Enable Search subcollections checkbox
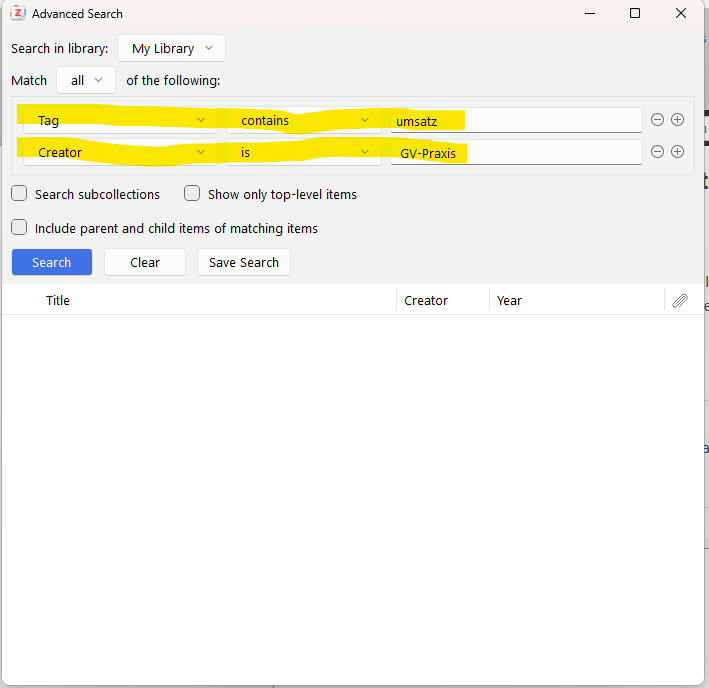709x688 pixels. [19, 193]
